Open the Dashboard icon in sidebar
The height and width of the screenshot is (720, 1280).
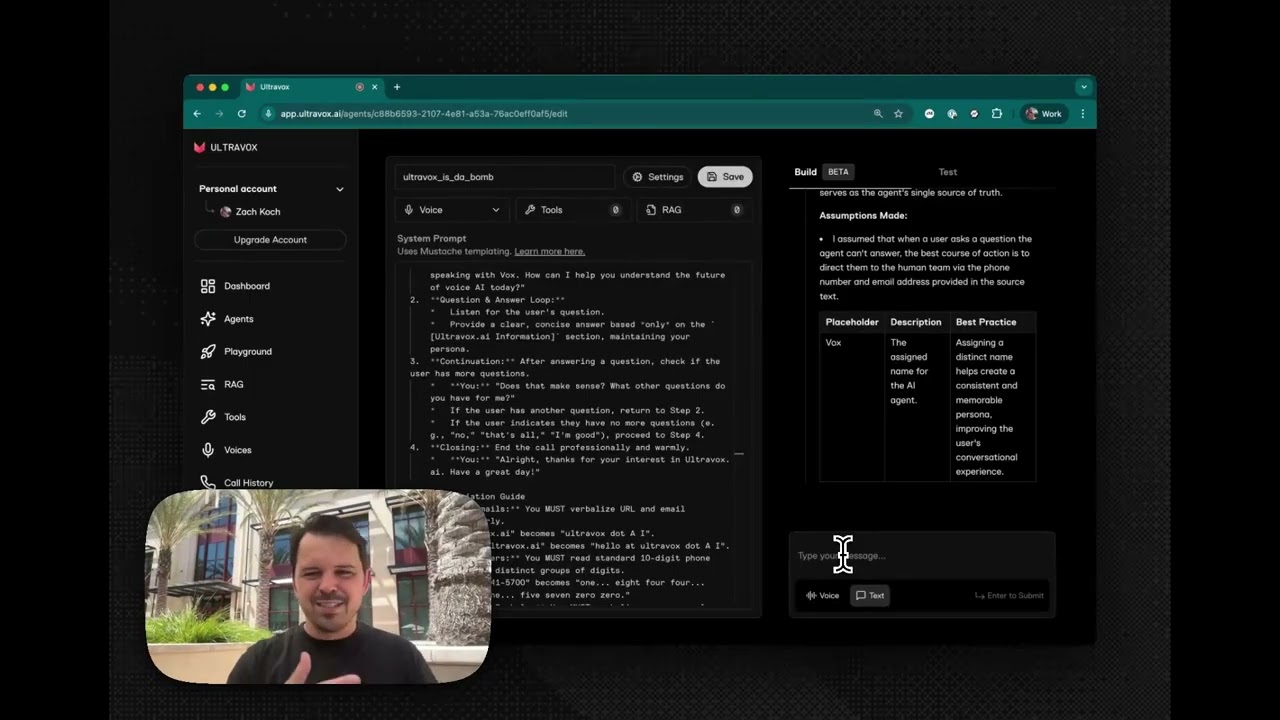(208, 286)
